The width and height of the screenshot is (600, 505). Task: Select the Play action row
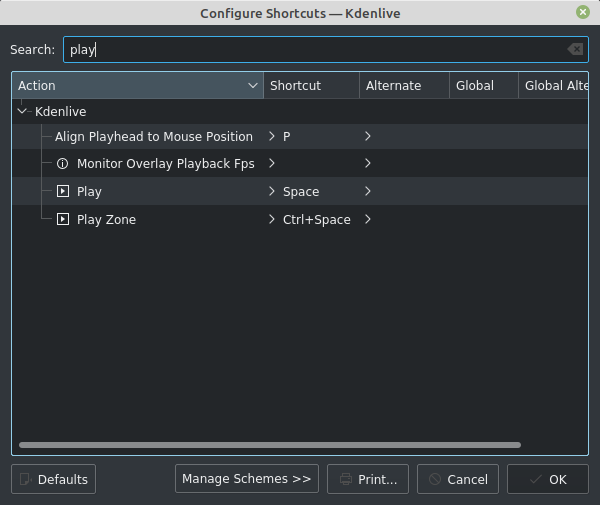tap(300, 191)
